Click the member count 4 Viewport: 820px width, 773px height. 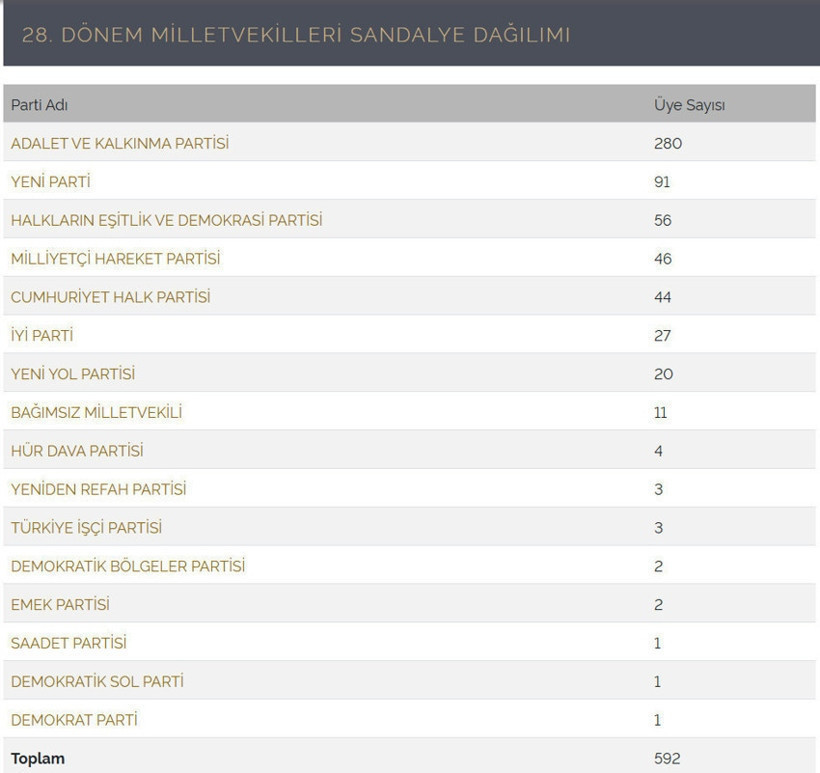point(658,451)
